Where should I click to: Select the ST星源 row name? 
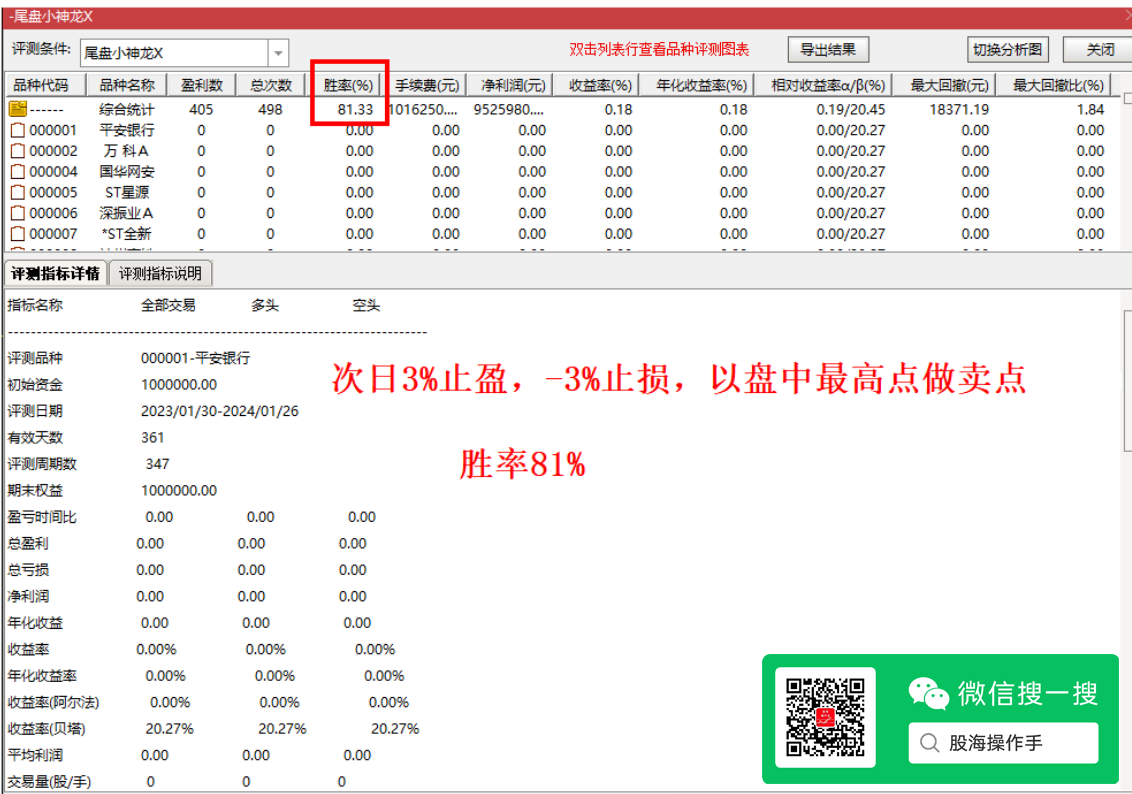(127, 193)
